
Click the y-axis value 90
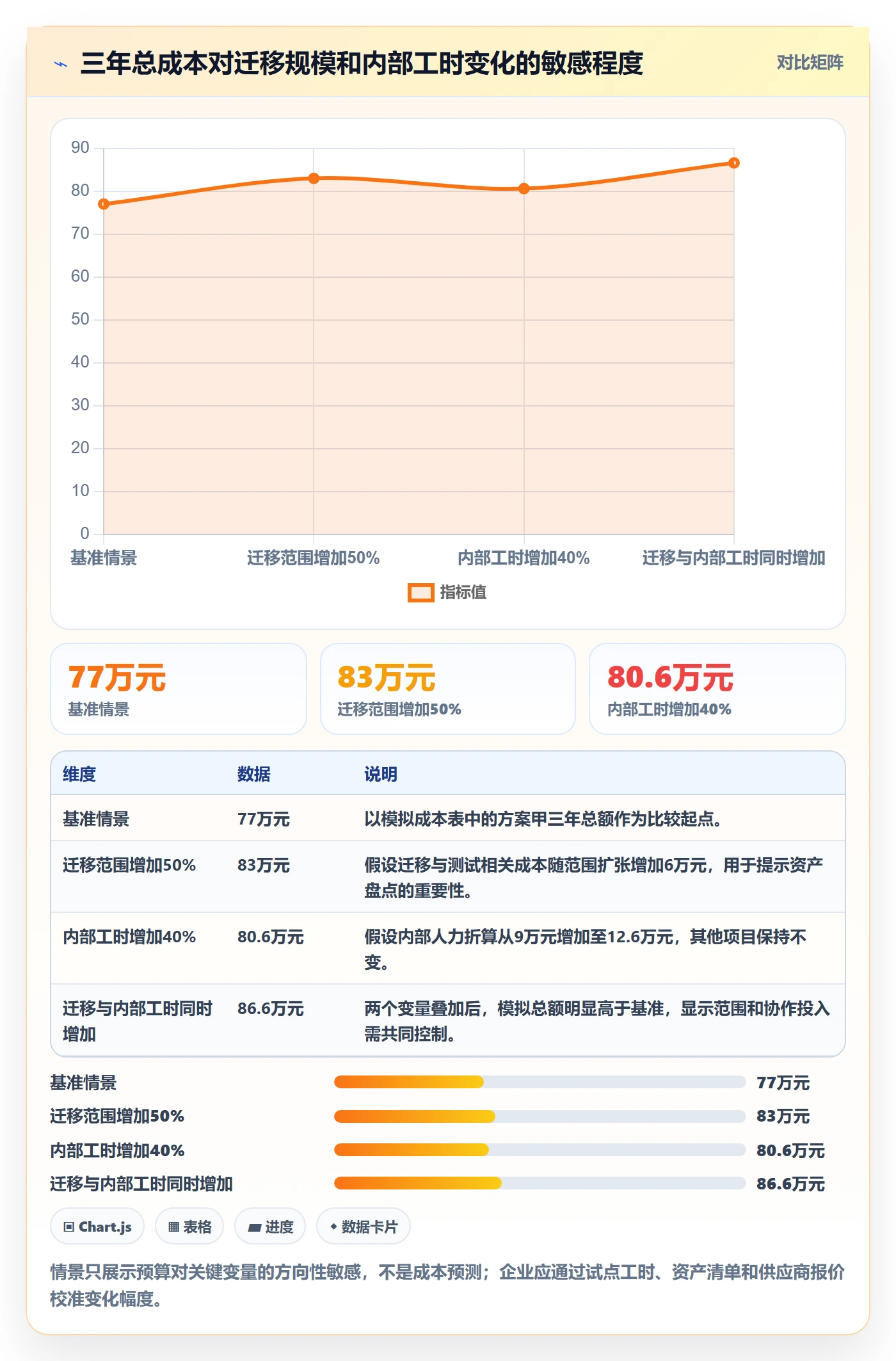(80, 148)
